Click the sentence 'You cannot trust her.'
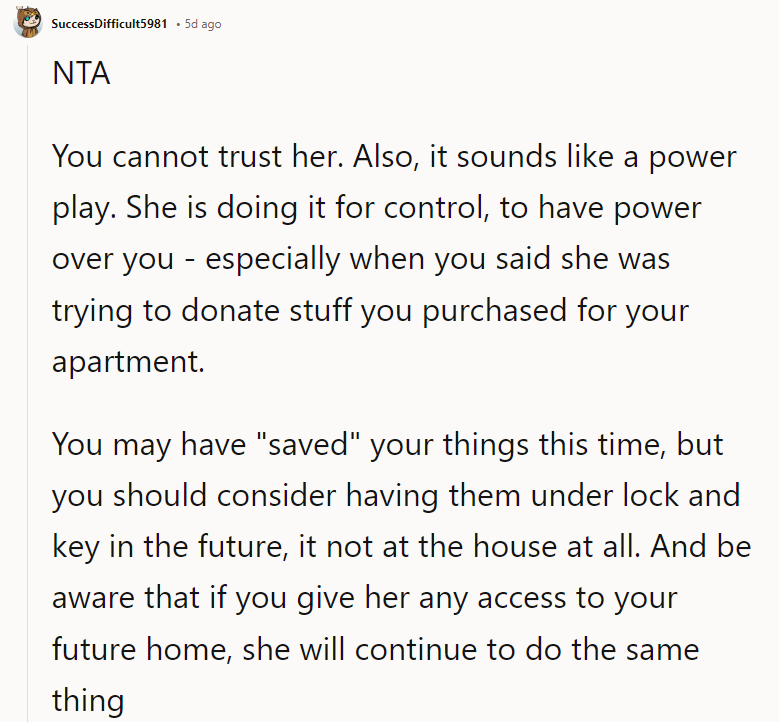This screenshot has width=779, height=722. [x=198, y=157]
